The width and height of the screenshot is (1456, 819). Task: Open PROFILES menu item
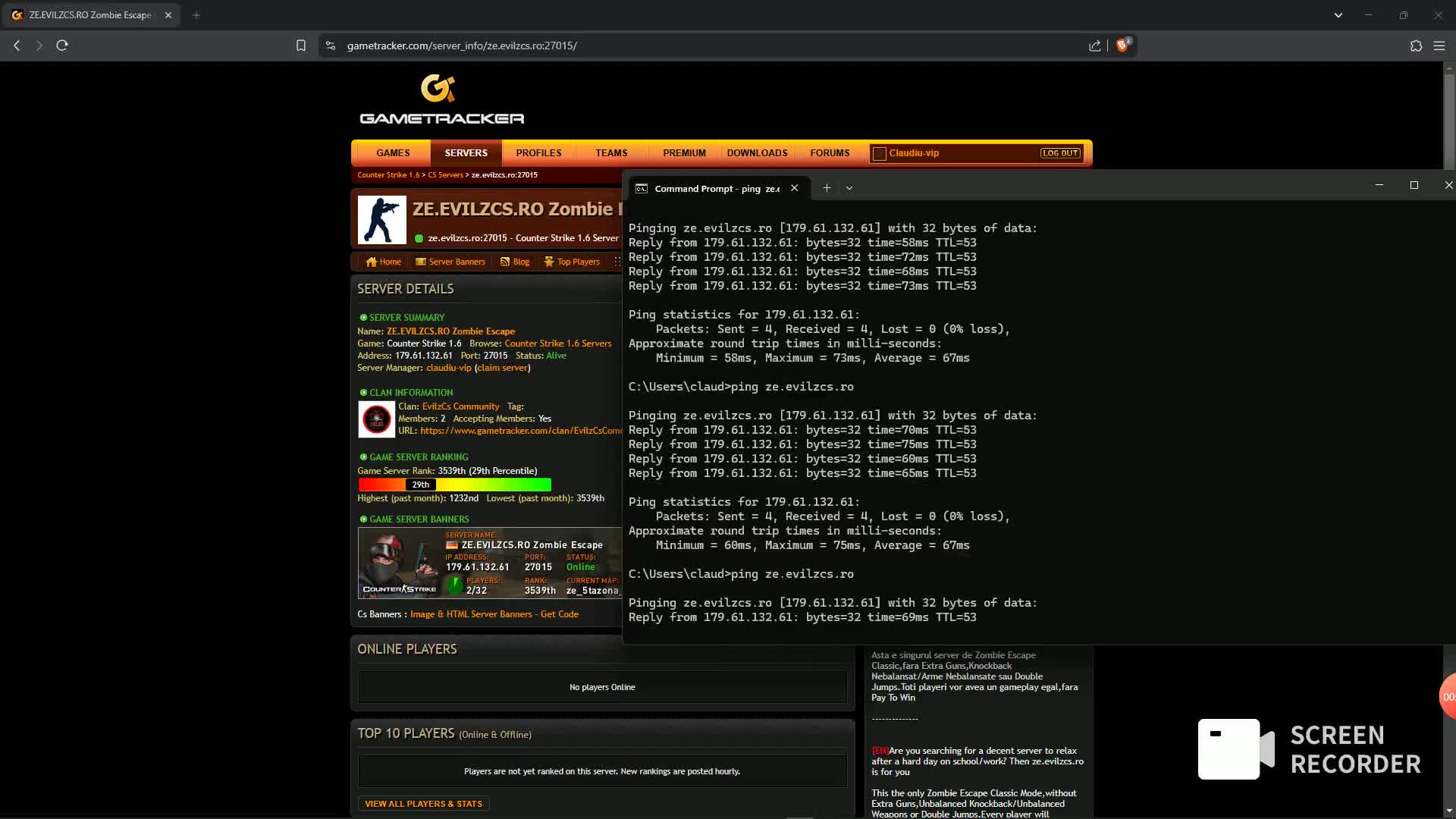pyautogui.click(x=539, y=153)
